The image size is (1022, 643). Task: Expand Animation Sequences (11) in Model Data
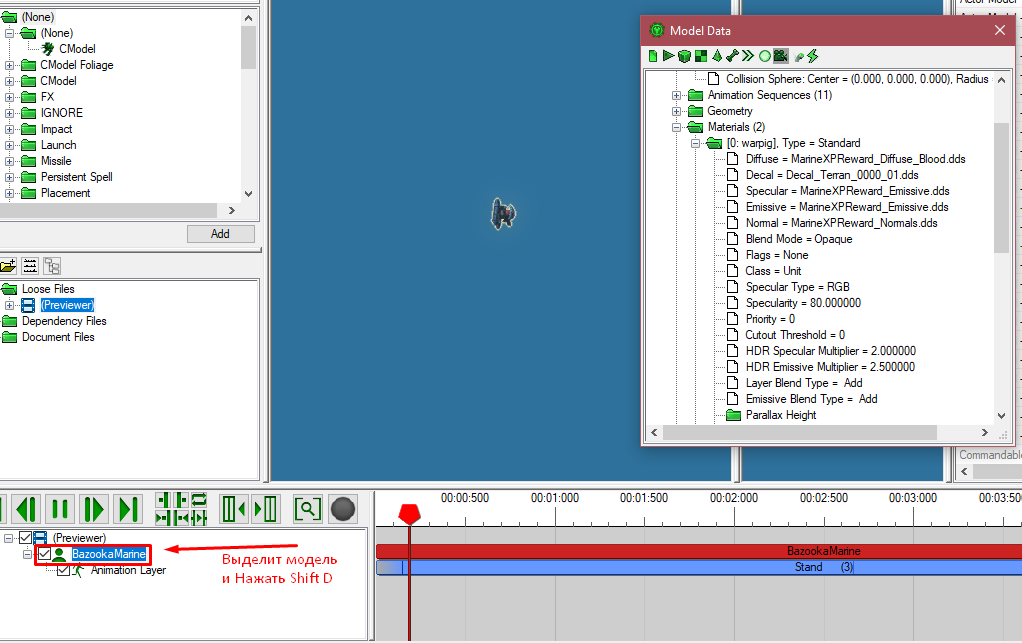[x=677, y=95]
